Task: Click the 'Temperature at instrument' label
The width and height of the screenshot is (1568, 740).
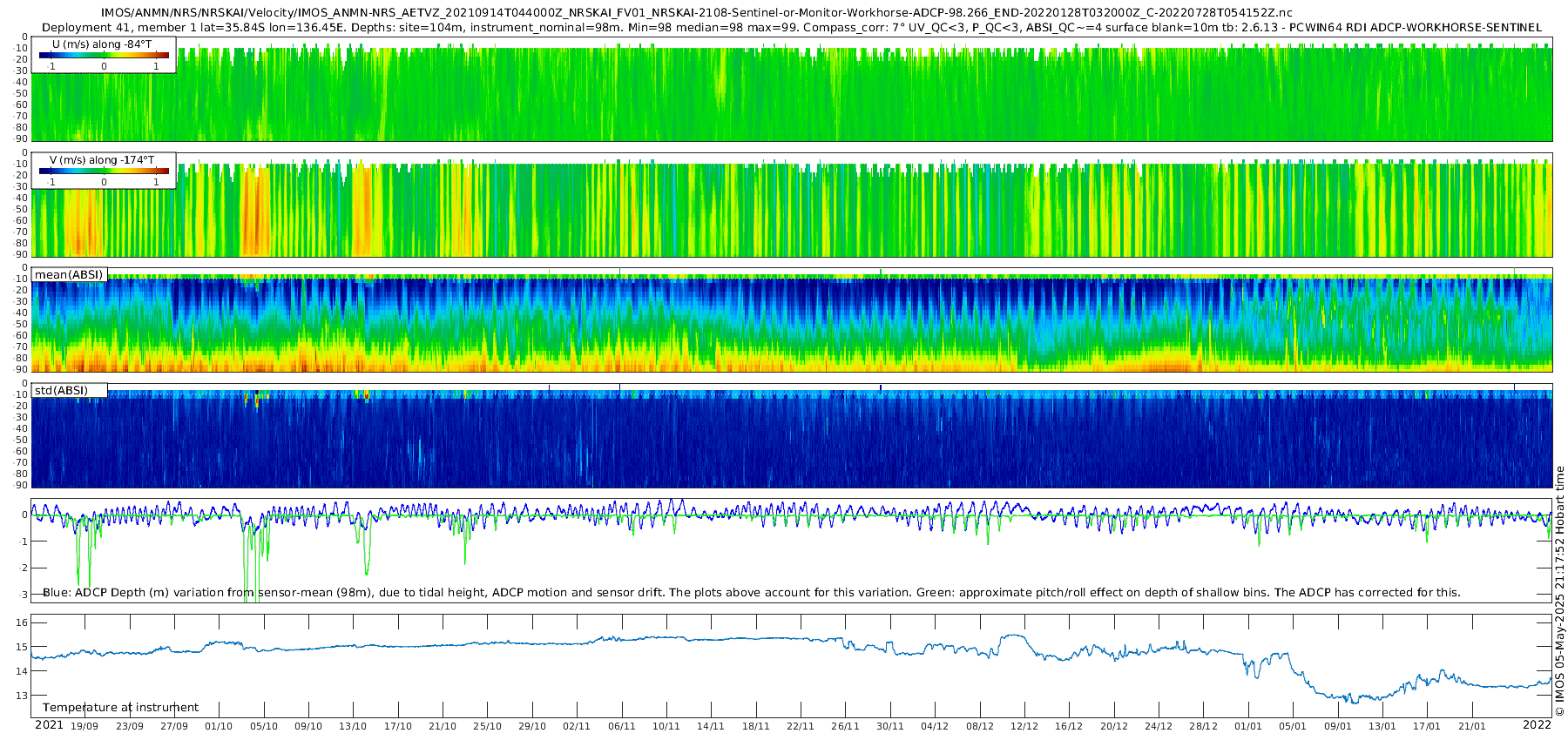Action: pyautogui.click(x=120, y=708)
